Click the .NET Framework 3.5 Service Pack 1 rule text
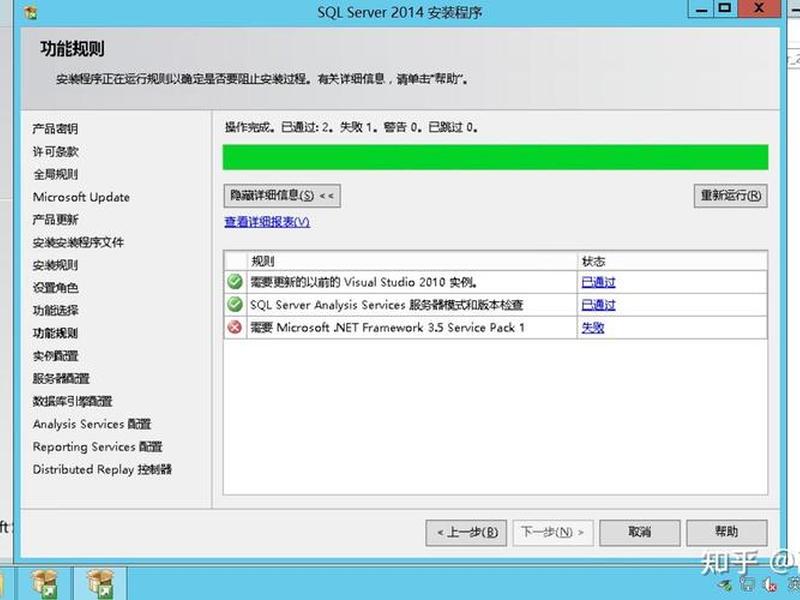 [387, 328]
